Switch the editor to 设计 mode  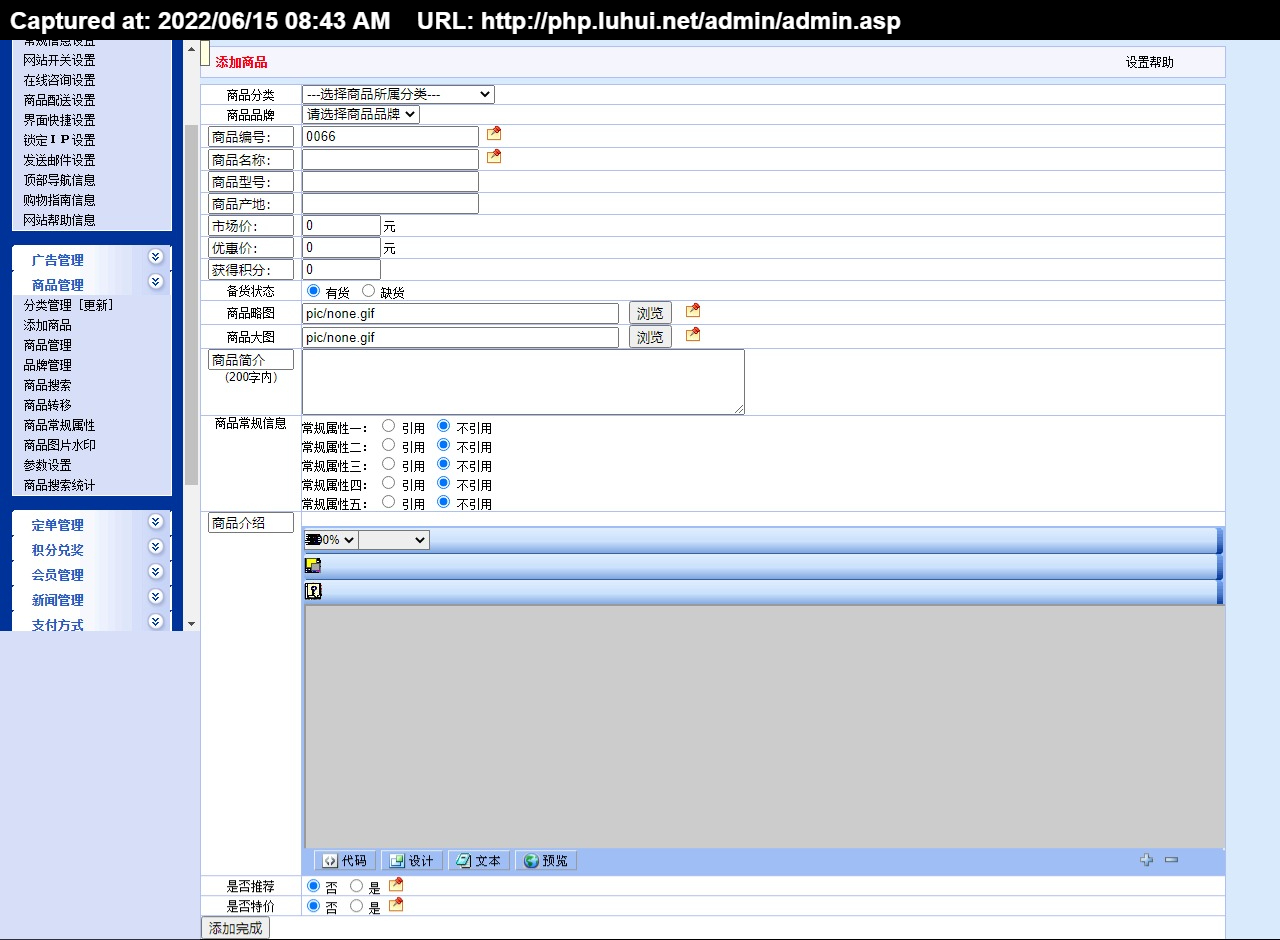click(x=412, y=861)
